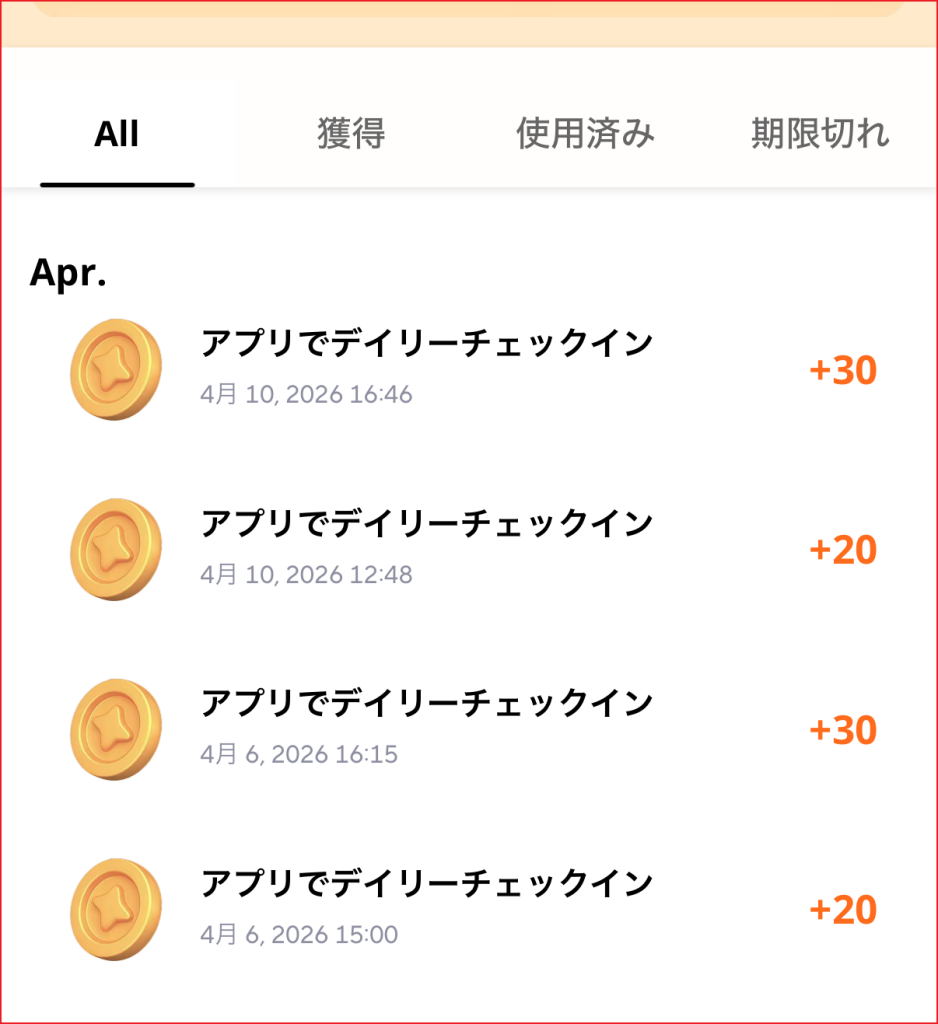
Task: Tap the coin icon for the 15:00 entry
Action: pos(116,910)
